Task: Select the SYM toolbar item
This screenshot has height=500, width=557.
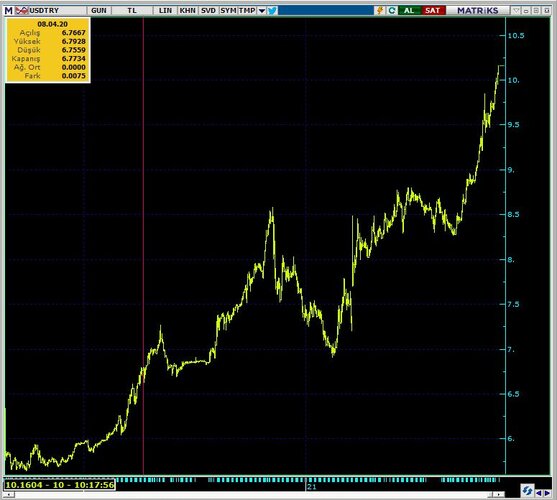Action: (x=228, y=11)
